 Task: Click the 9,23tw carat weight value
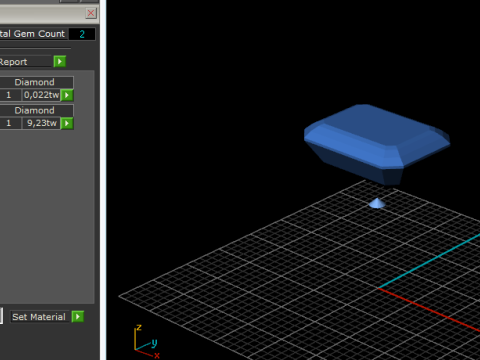41,123
